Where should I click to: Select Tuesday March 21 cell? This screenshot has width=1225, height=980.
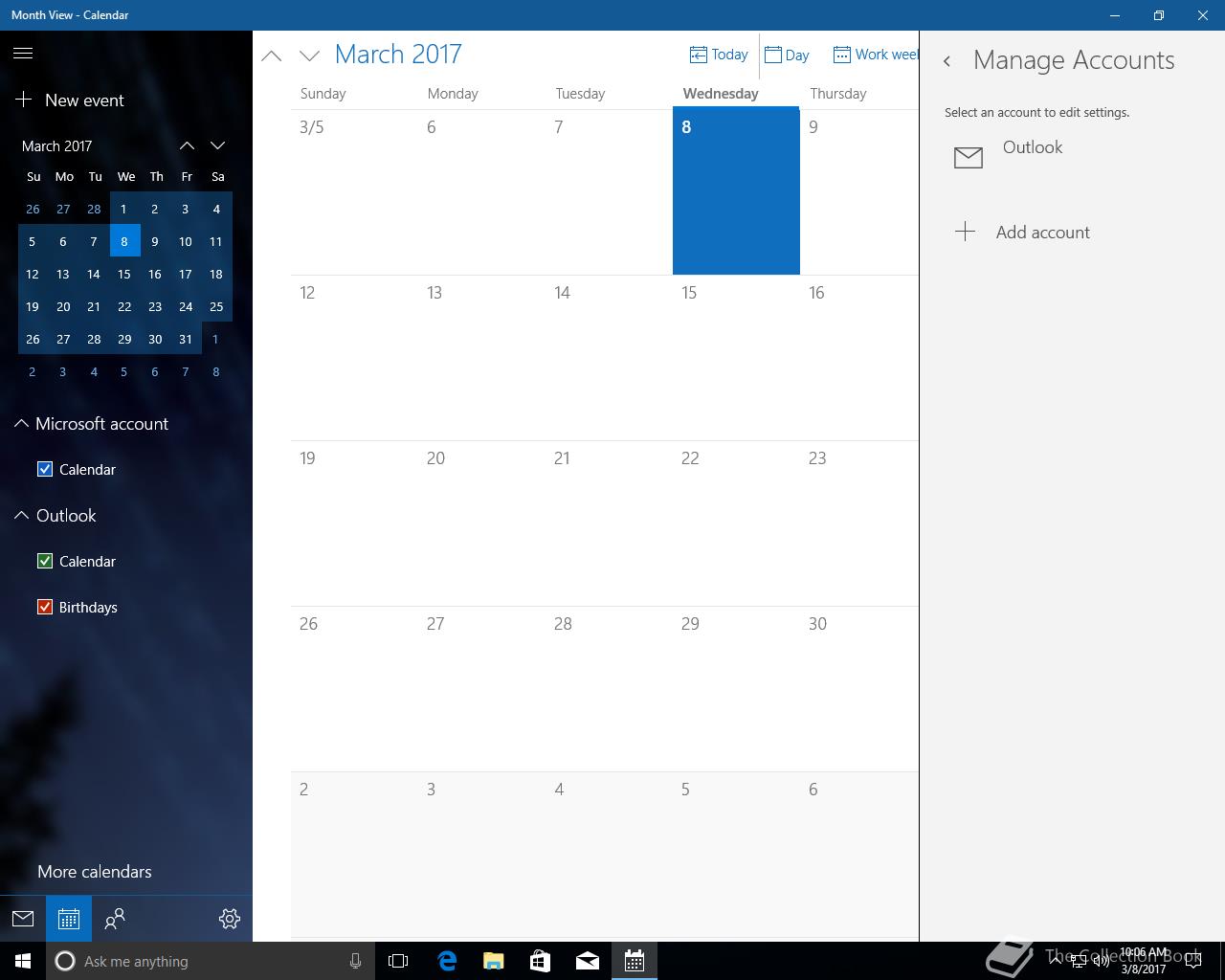(609, 523)
